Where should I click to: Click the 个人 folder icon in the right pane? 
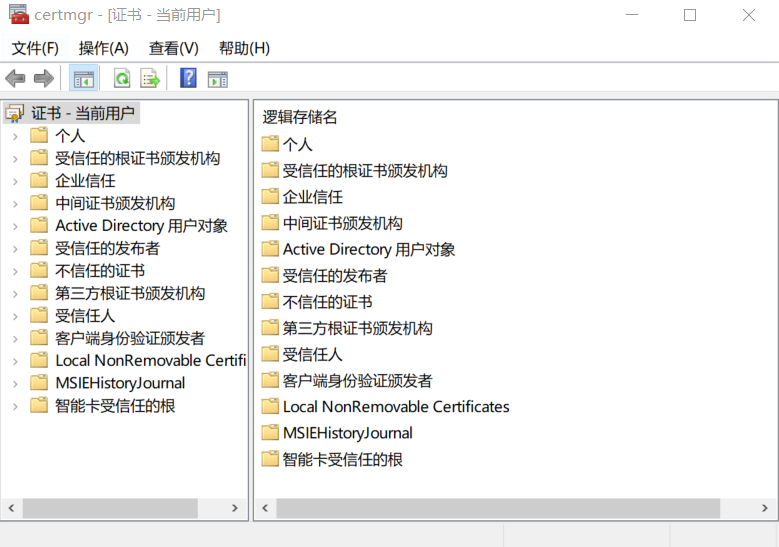(270, 144)
